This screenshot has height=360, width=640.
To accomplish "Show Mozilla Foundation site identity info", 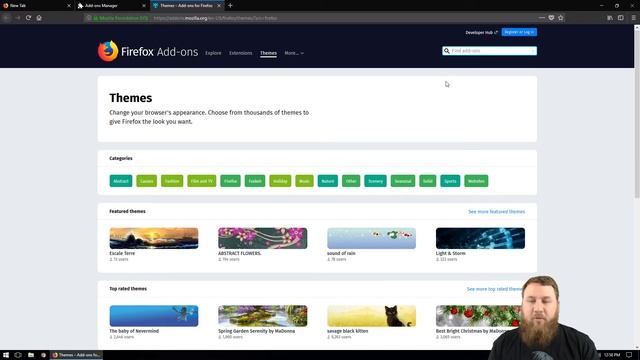I will click(118, 18).
